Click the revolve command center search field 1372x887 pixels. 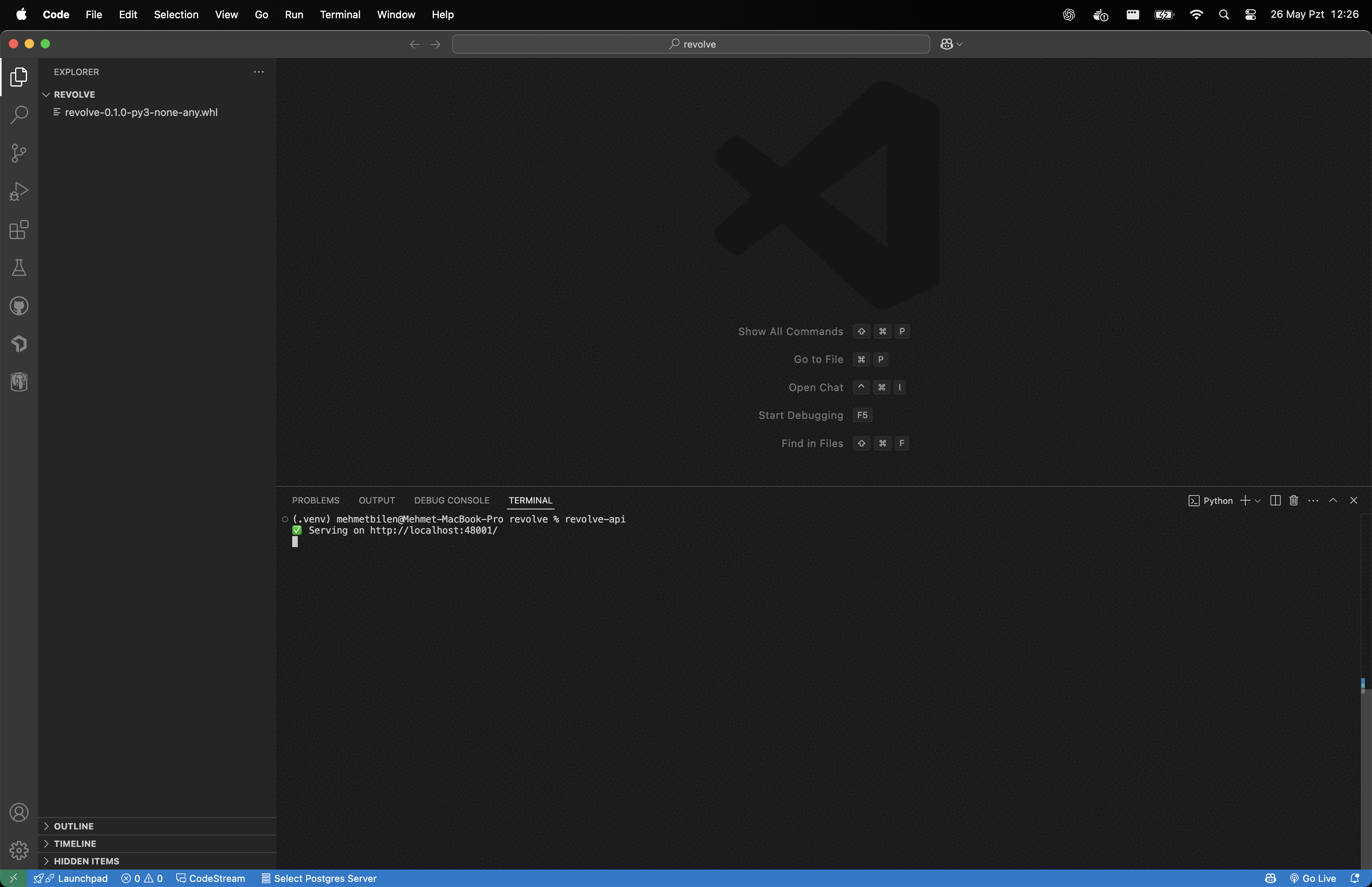click(x=690, y=44)
